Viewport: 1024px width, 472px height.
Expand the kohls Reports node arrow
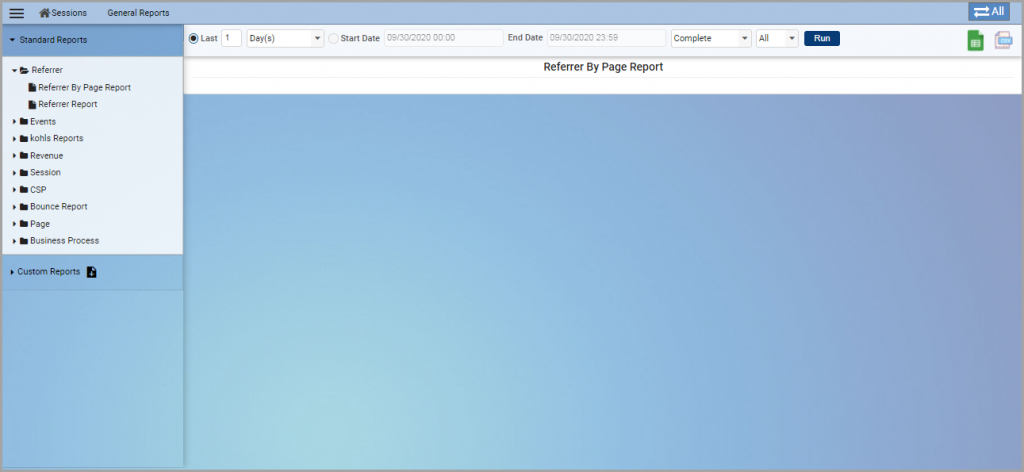tap(14, 138)
